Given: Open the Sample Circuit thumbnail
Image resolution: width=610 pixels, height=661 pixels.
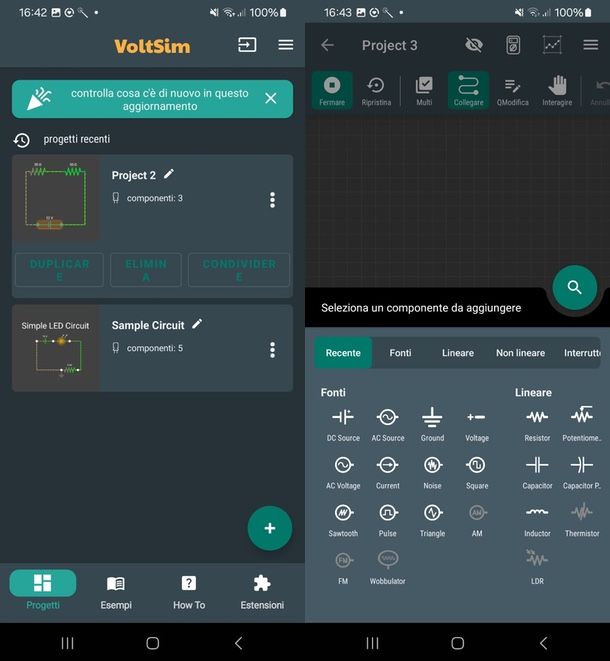Looking at the screenshot, I should 56,348.
